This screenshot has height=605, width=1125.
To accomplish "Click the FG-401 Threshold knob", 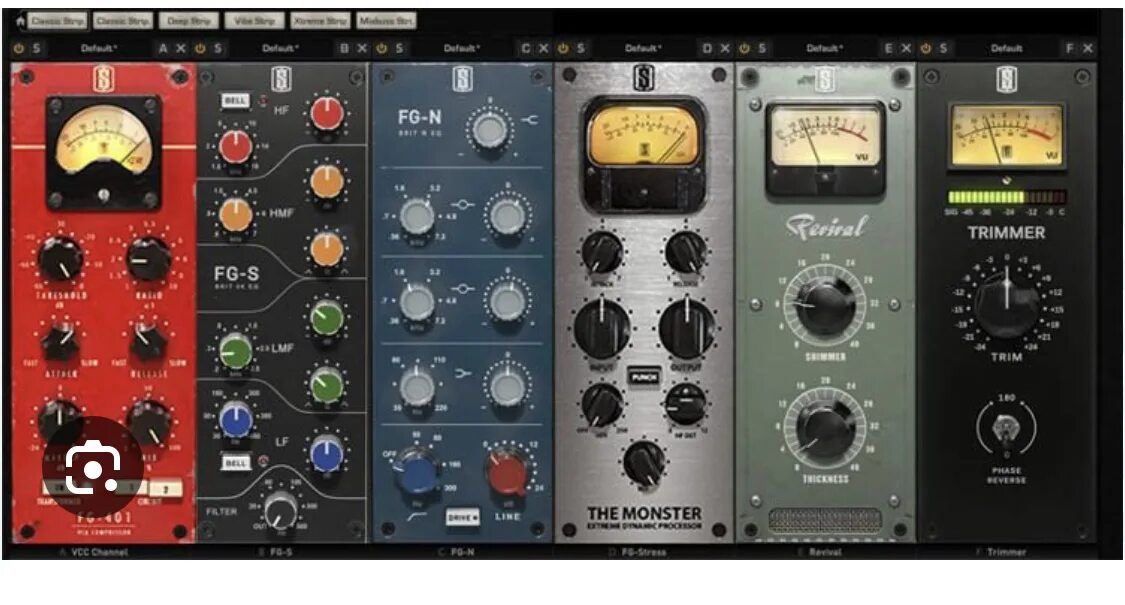I will coord(60,260).
